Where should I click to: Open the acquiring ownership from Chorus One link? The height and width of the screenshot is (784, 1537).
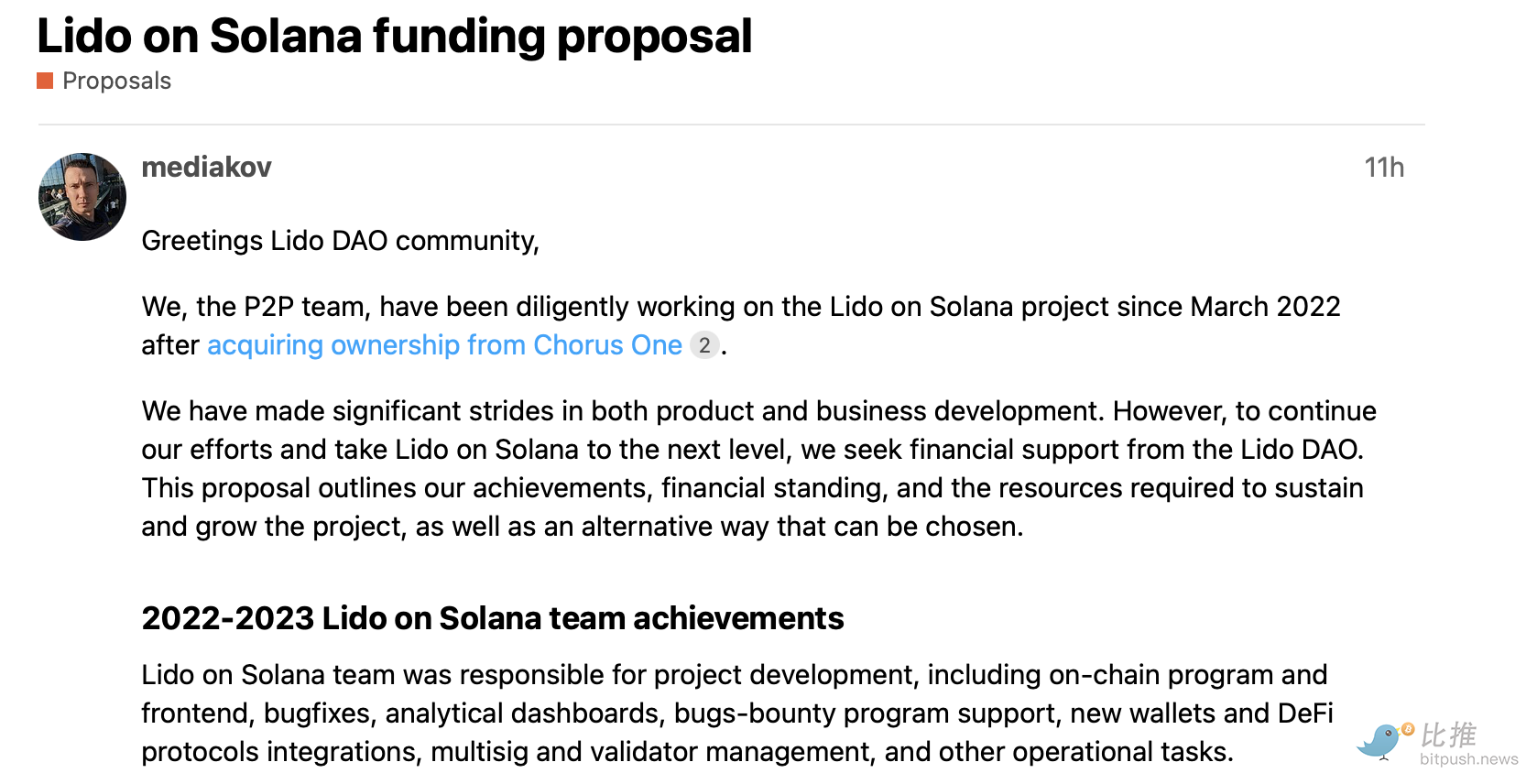click(444, 345)
